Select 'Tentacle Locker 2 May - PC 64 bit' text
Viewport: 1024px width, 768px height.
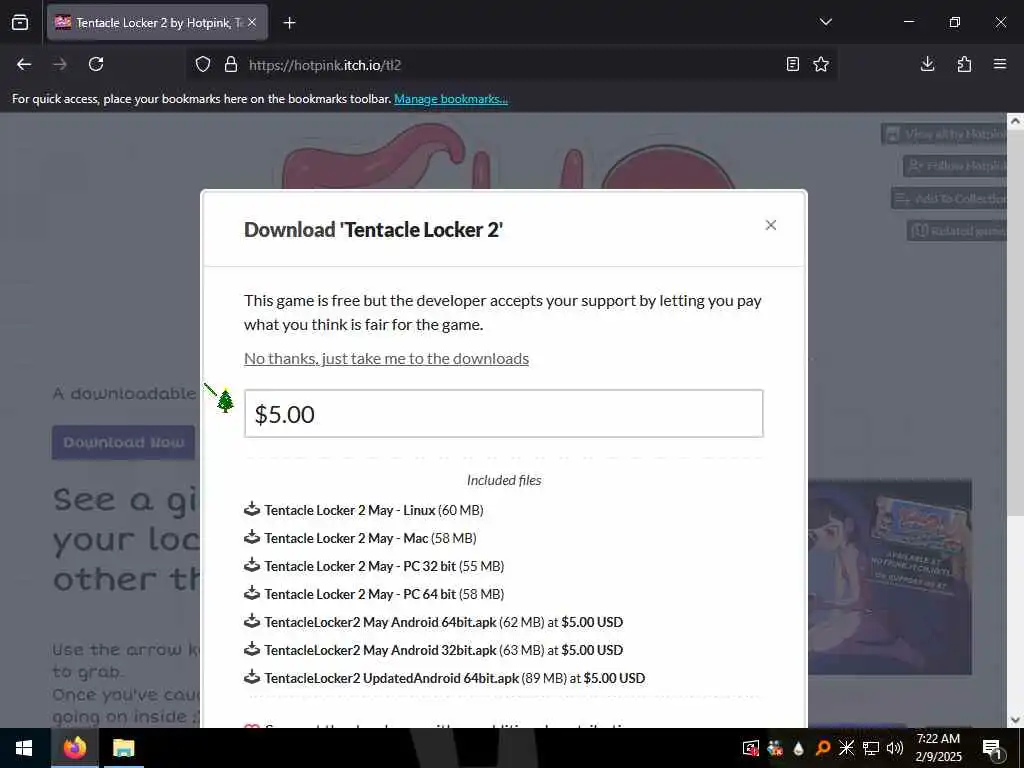(x=360, y=594)
